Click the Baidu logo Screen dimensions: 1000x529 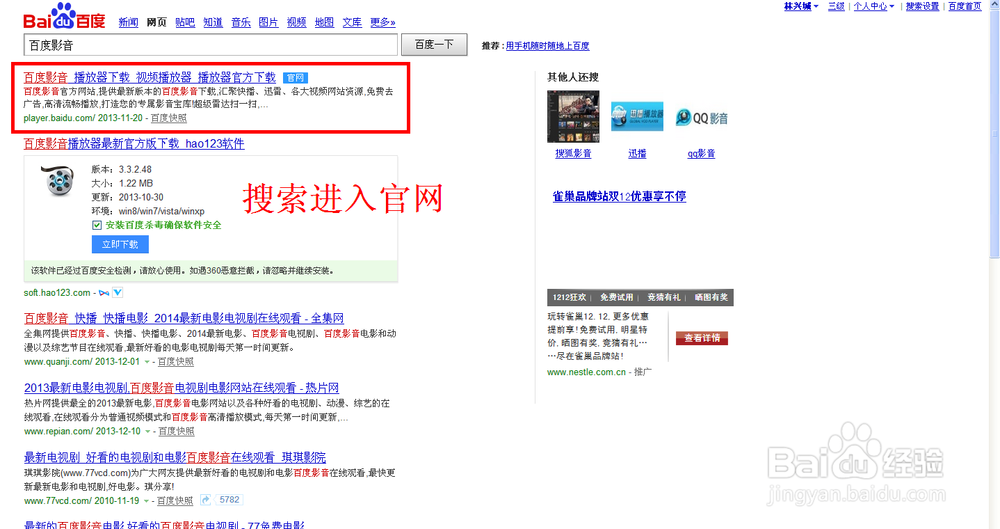pos(64,17)
